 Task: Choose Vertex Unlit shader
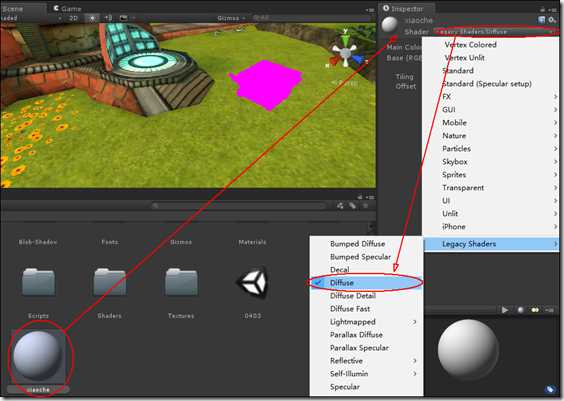pyautogui.click(x=491, y=58)
